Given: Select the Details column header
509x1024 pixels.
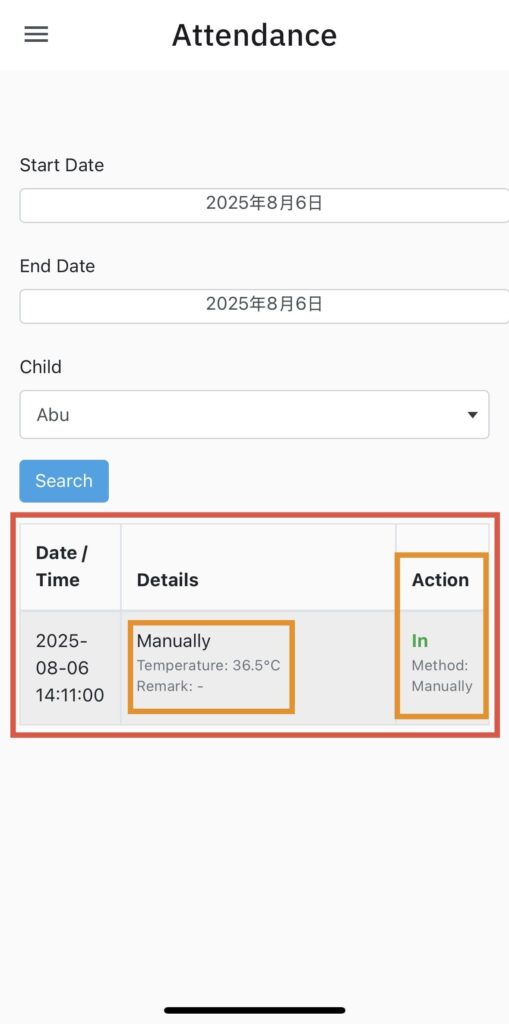Looking at the screenshot, I should 167,580.
